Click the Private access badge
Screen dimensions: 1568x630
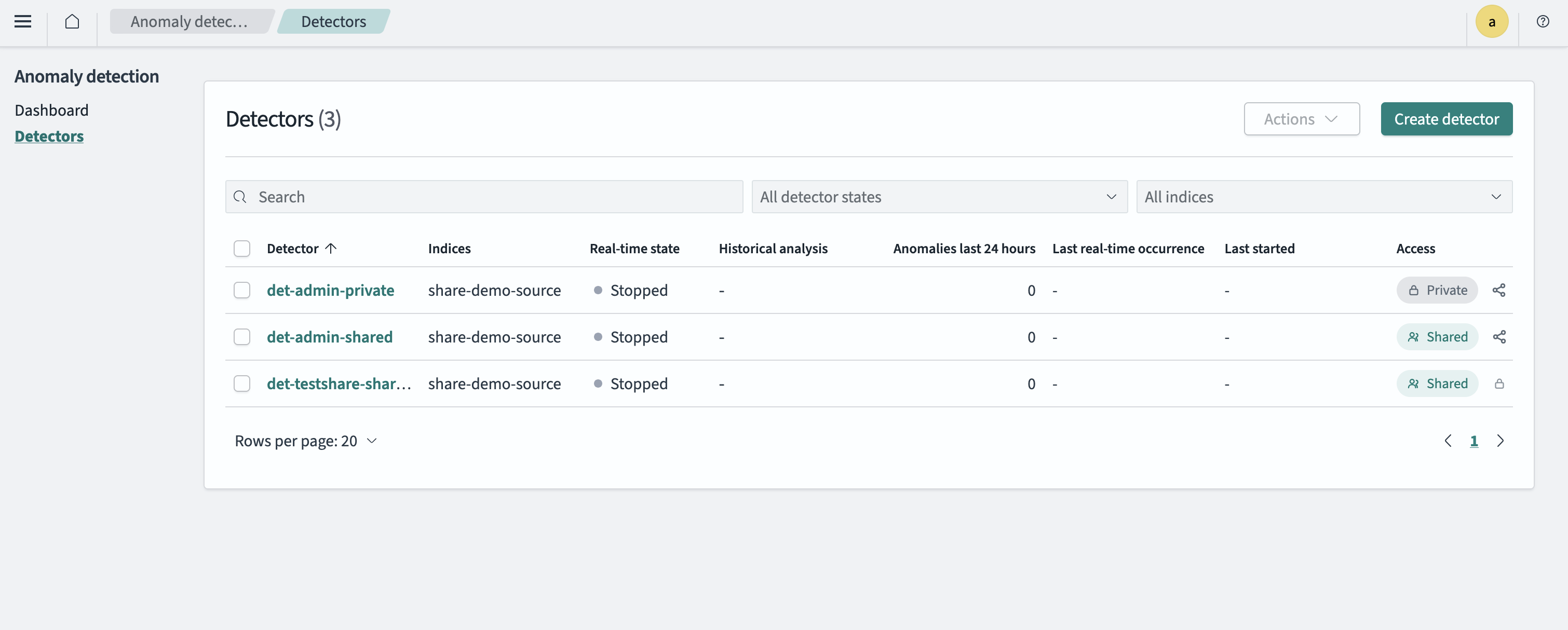click(1437, 290)
